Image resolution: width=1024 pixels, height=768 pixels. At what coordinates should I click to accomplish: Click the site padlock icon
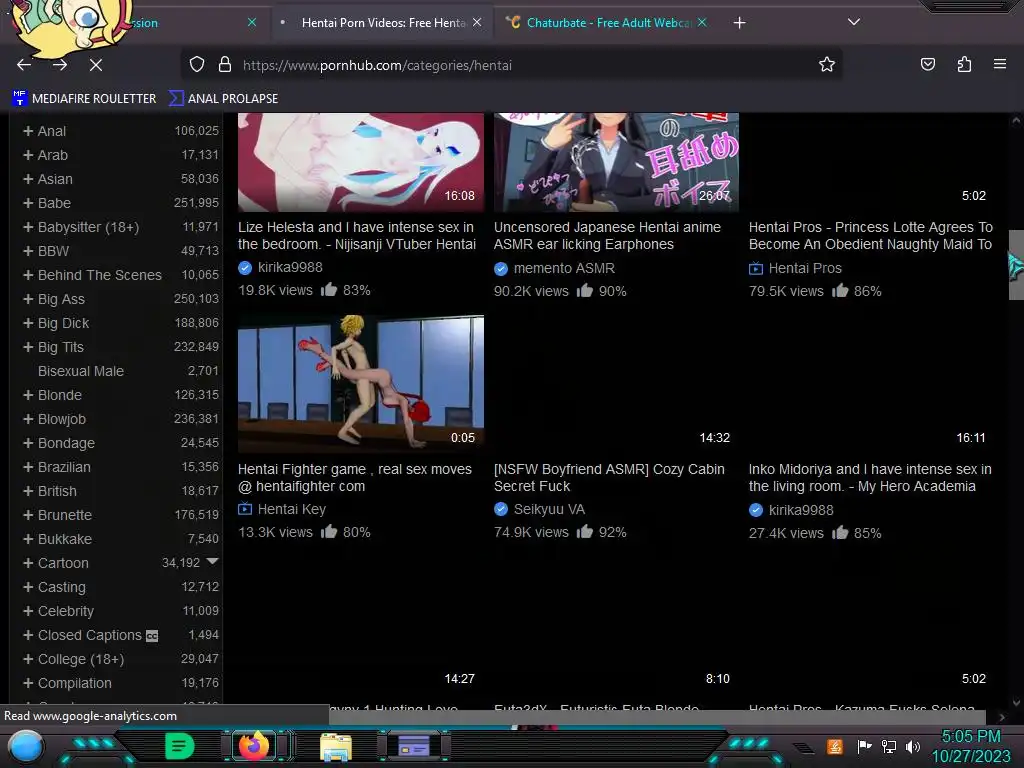pyautogui.click(x=225, y=65)
